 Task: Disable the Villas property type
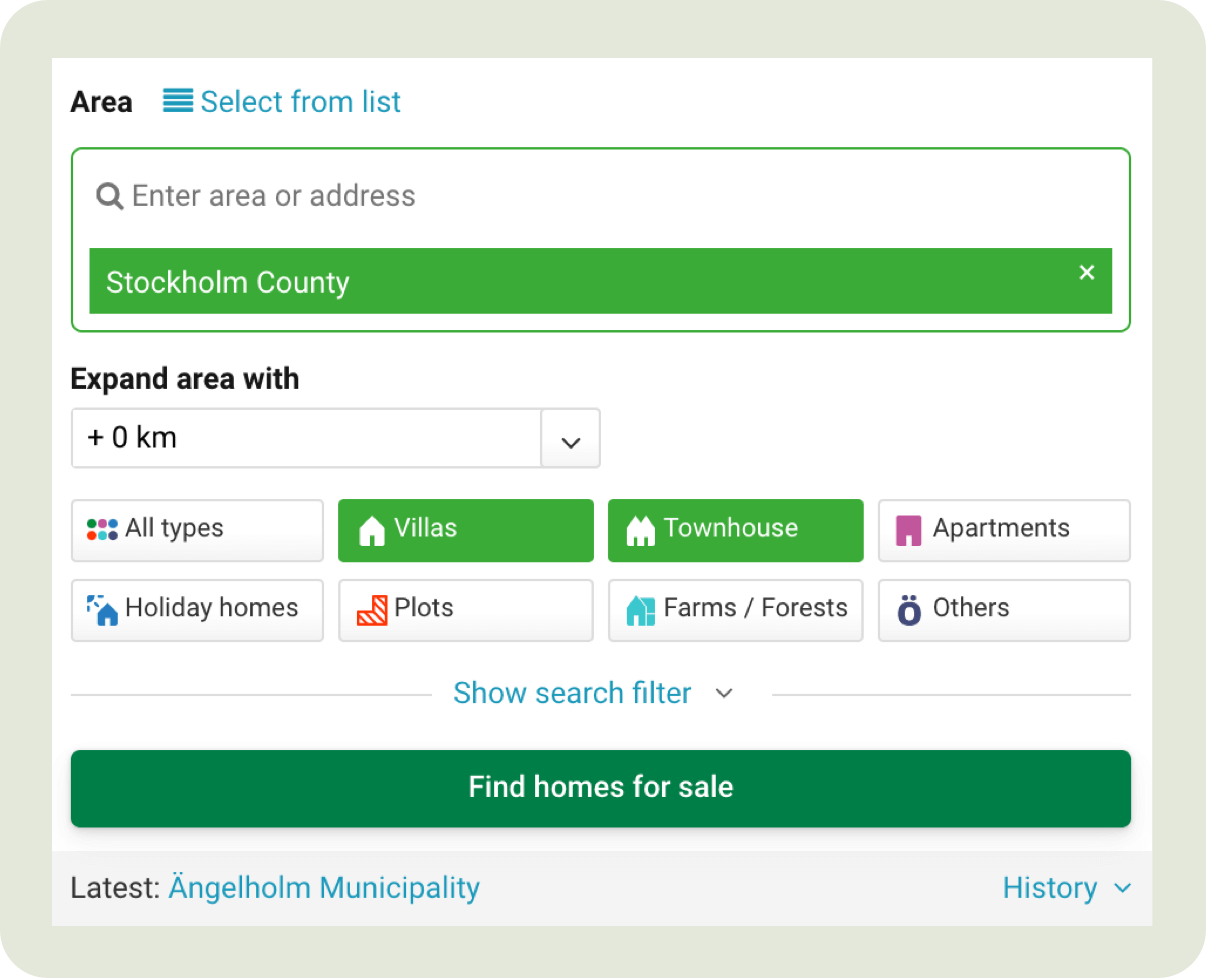465,530
